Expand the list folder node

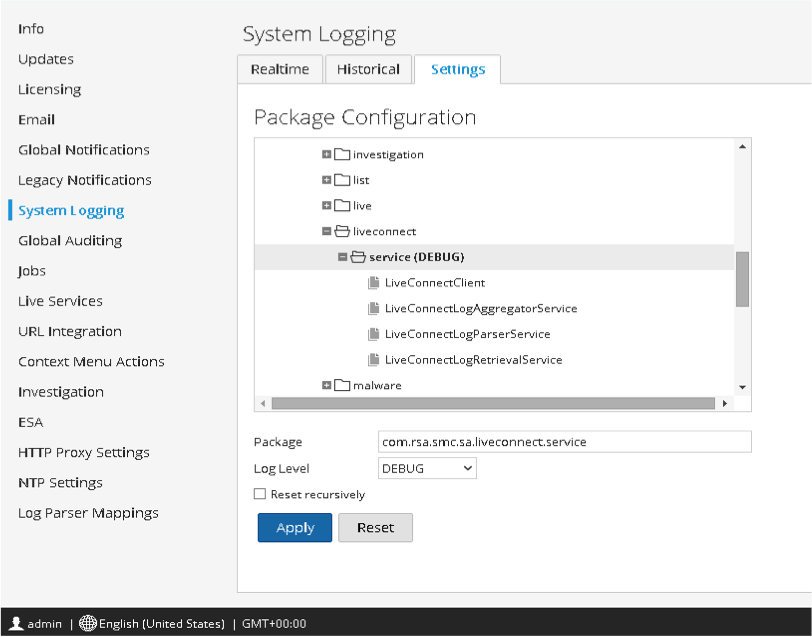click(x=327, y=181)
